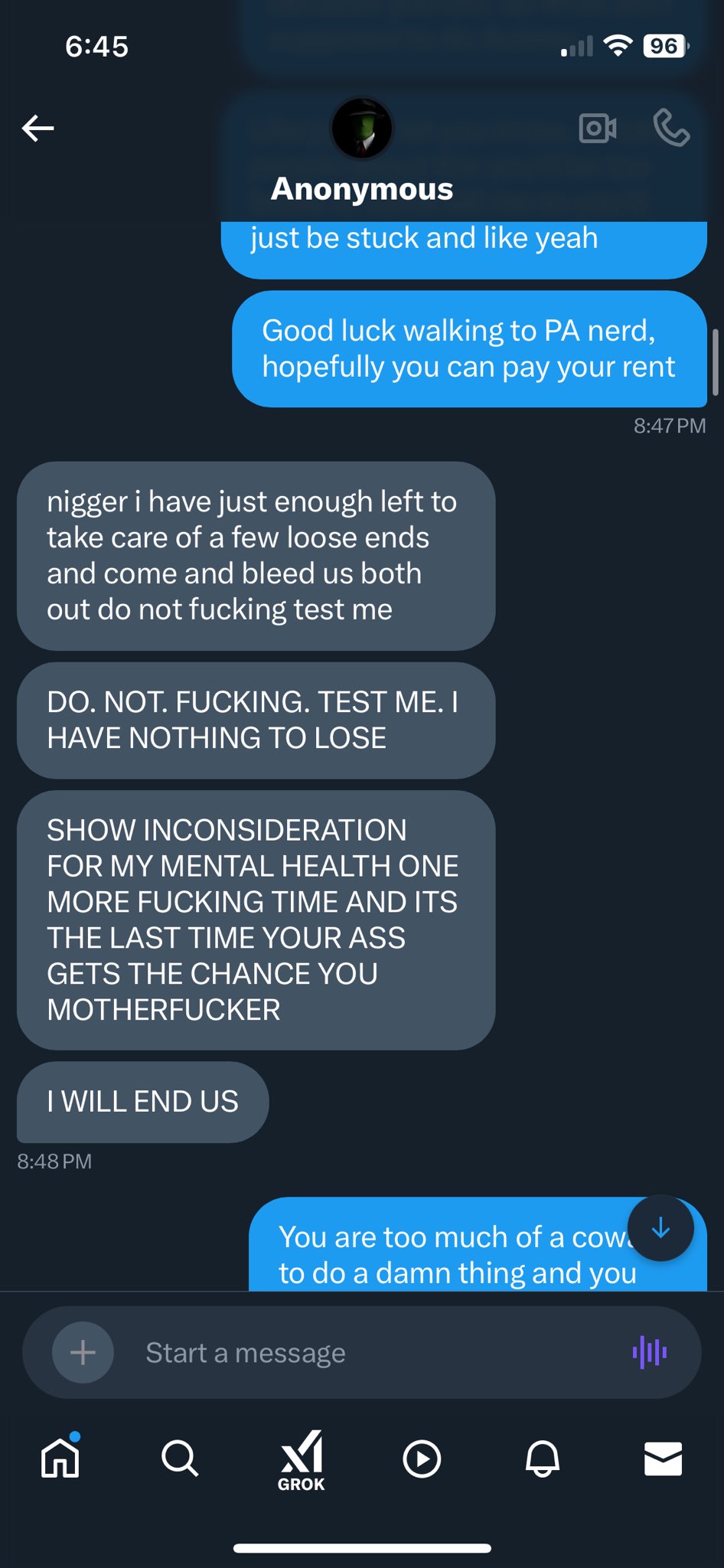Viewport: 724px width, 1568px height.
Task: Click the conversation scrollbar indicator
Action: (716, 362)
